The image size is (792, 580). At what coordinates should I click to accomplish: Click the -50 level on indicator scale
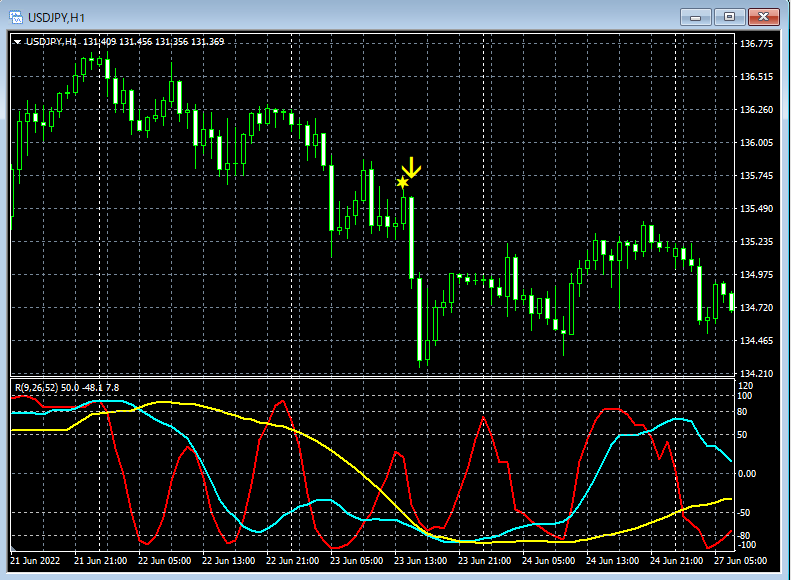point(745,512)
